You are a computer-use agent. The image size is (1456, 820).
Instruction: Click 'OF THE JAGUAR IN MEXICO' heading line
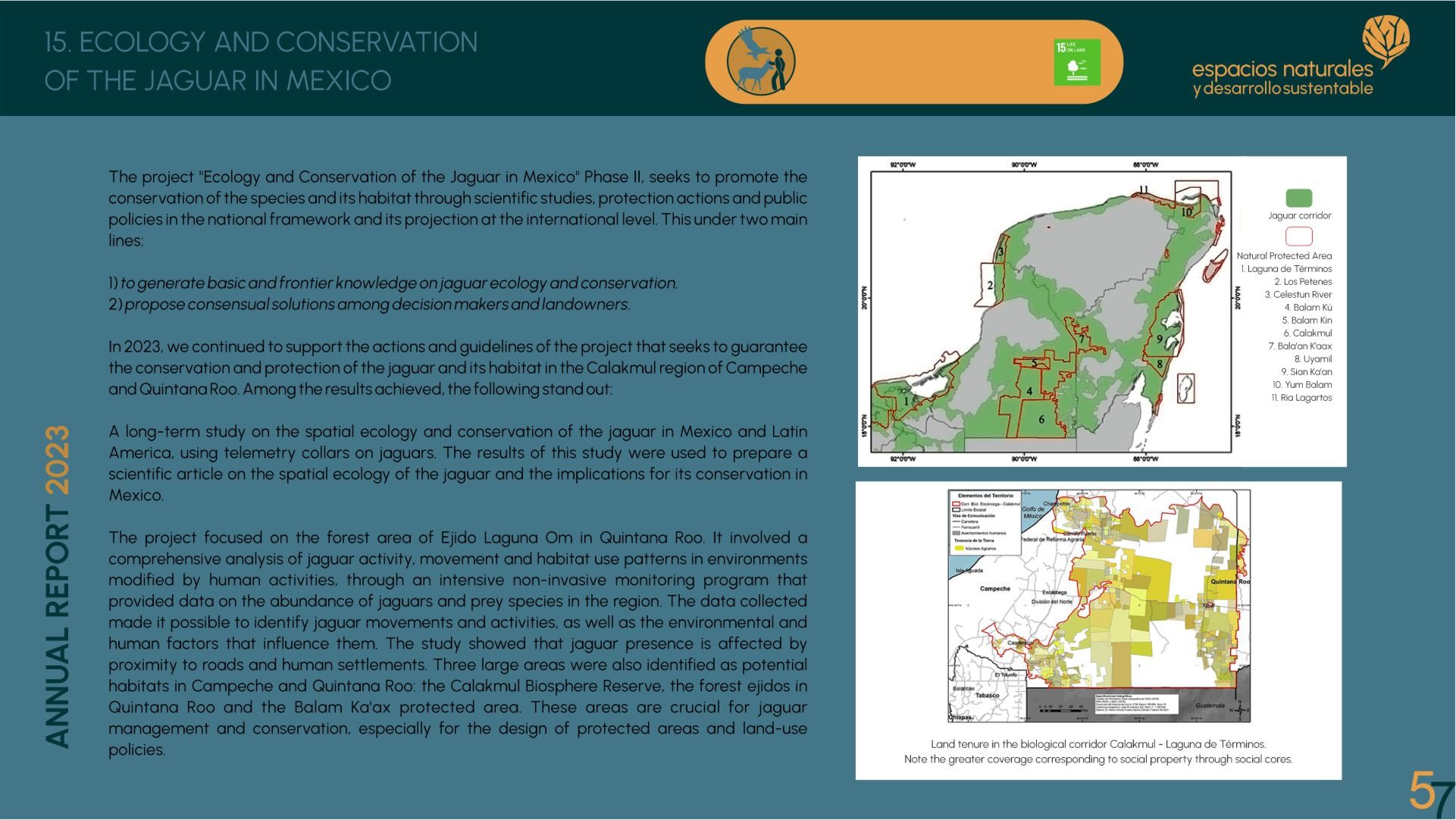tap(218, 80)
